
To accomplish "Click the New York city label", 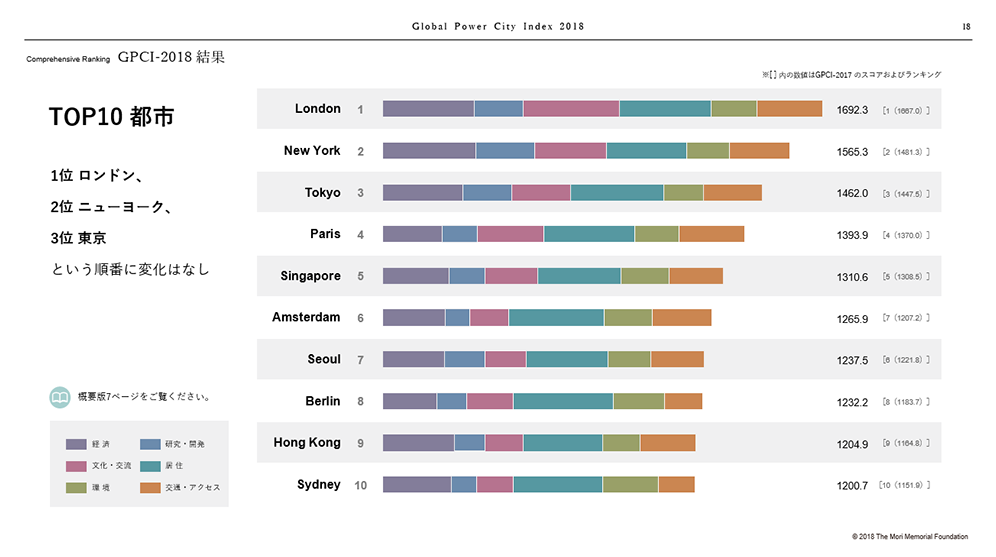I will 312,150.
